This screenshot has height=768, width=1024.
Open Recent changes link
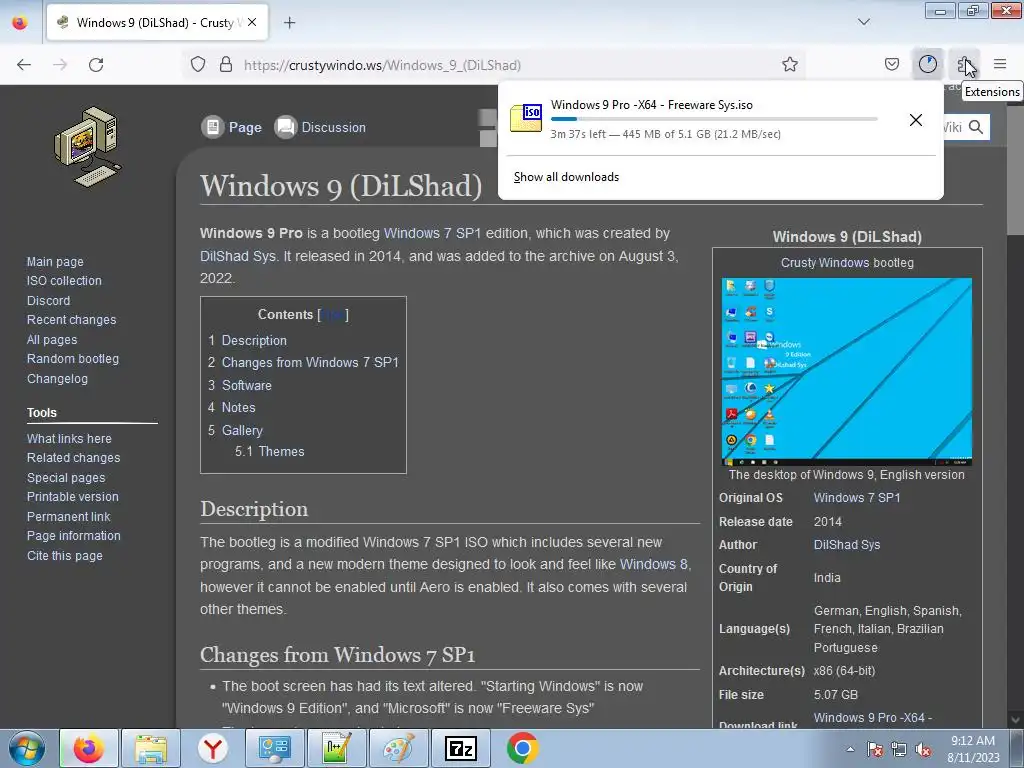pos(71,320)
